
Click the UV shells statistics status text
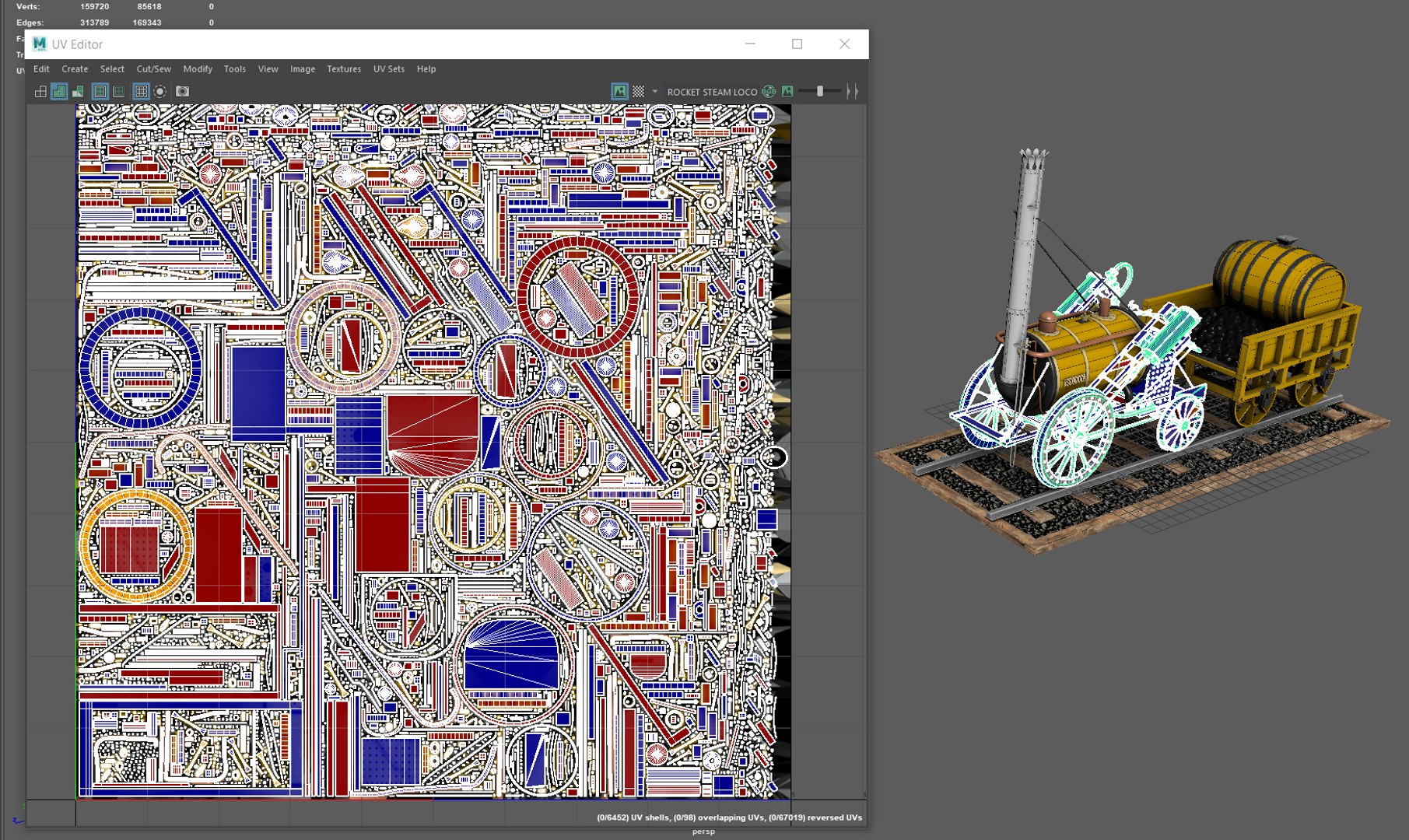coord(730,817)
